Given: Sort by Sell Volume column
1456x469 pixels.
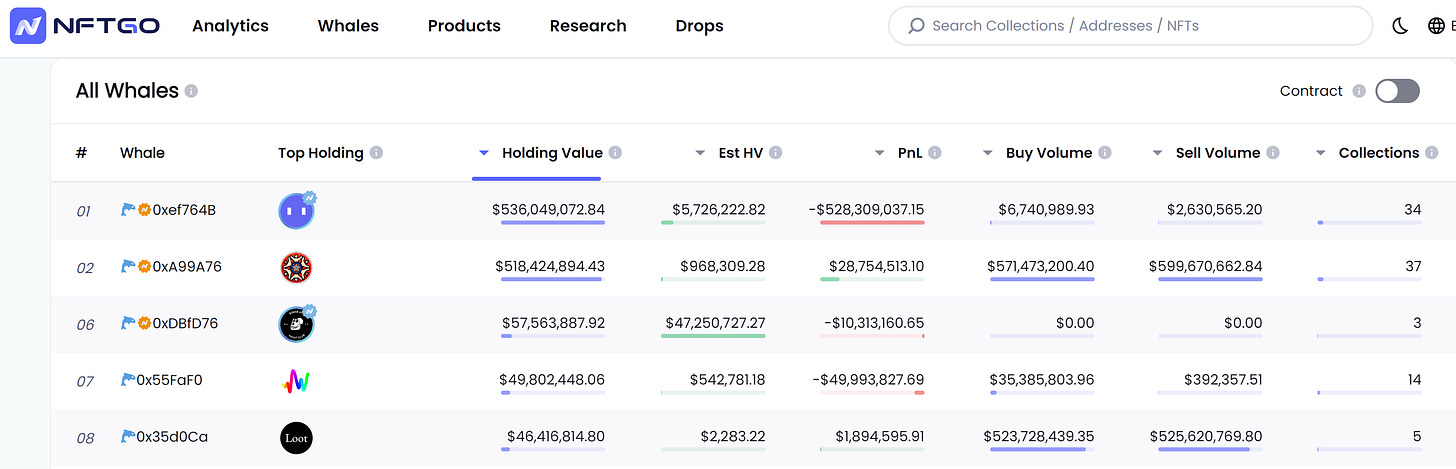Looking at the screenshot, I should coord(1217,153).
